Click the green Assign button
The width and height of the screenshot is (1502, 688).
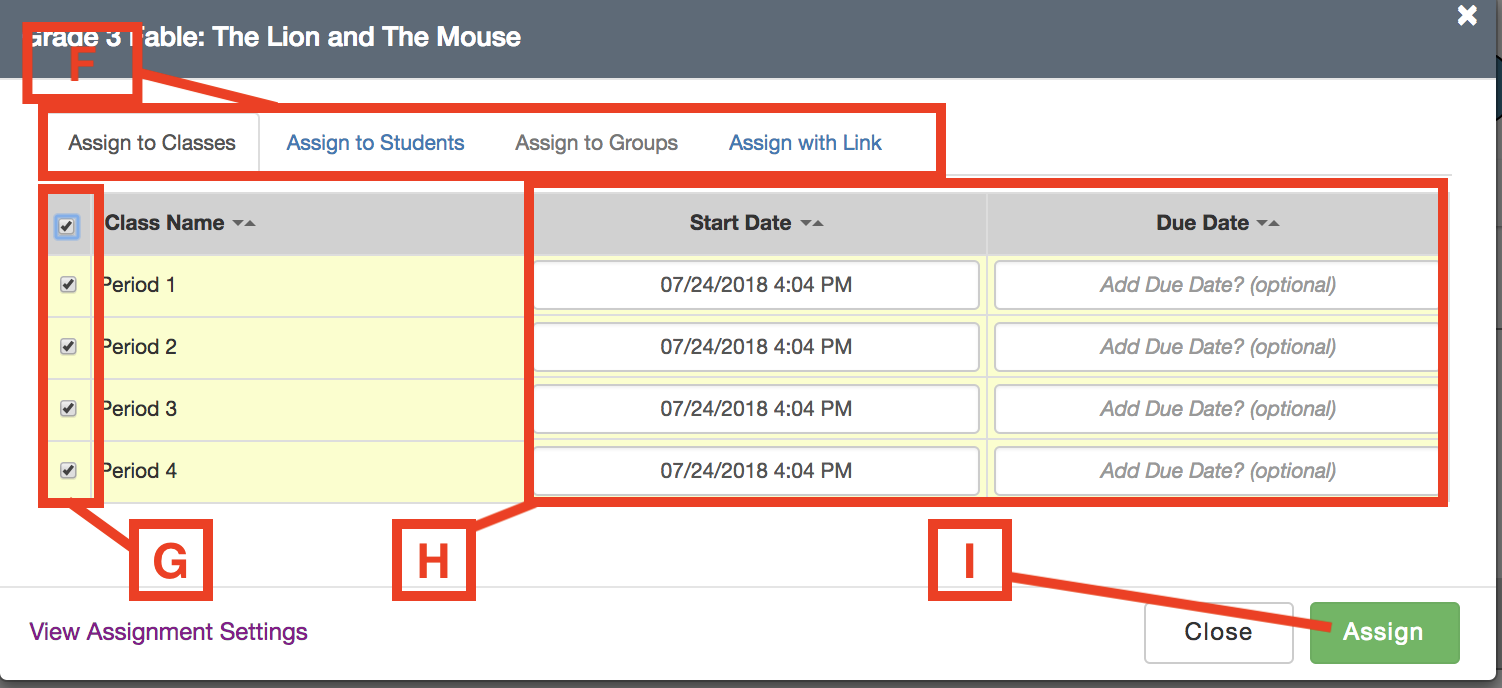coord(1383,632)
